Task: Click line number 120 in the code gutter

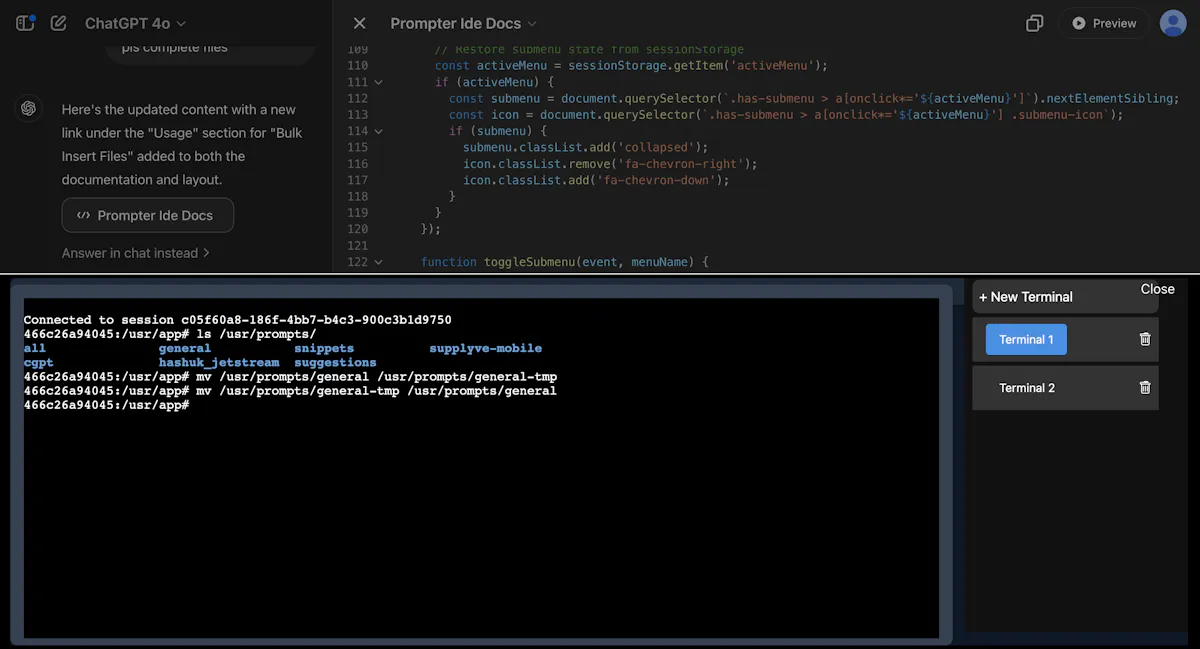Action: (x=357, y=229)
